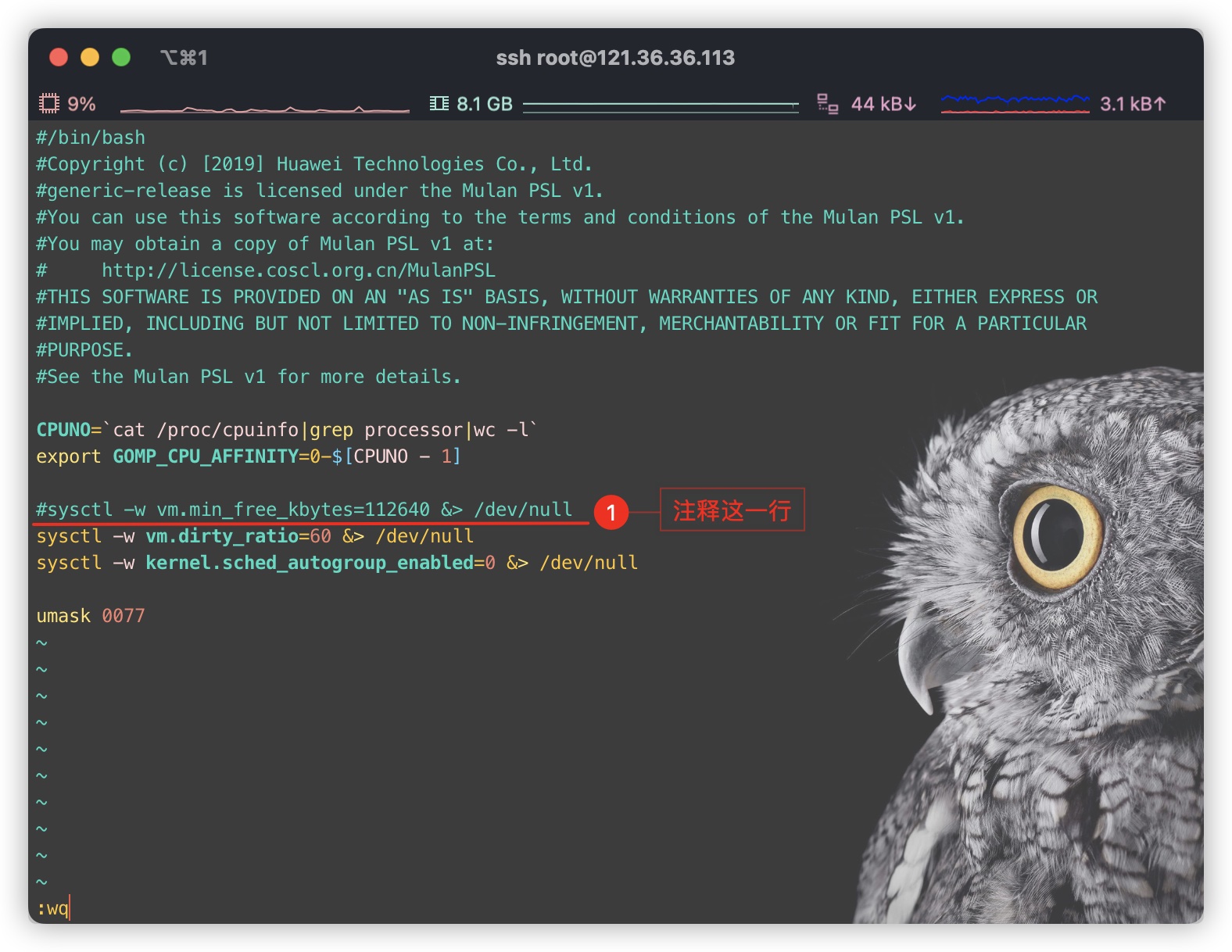Screen dimensions: 1232x952
Task: Click the red close window button
Action: click(x=59, y=57)
